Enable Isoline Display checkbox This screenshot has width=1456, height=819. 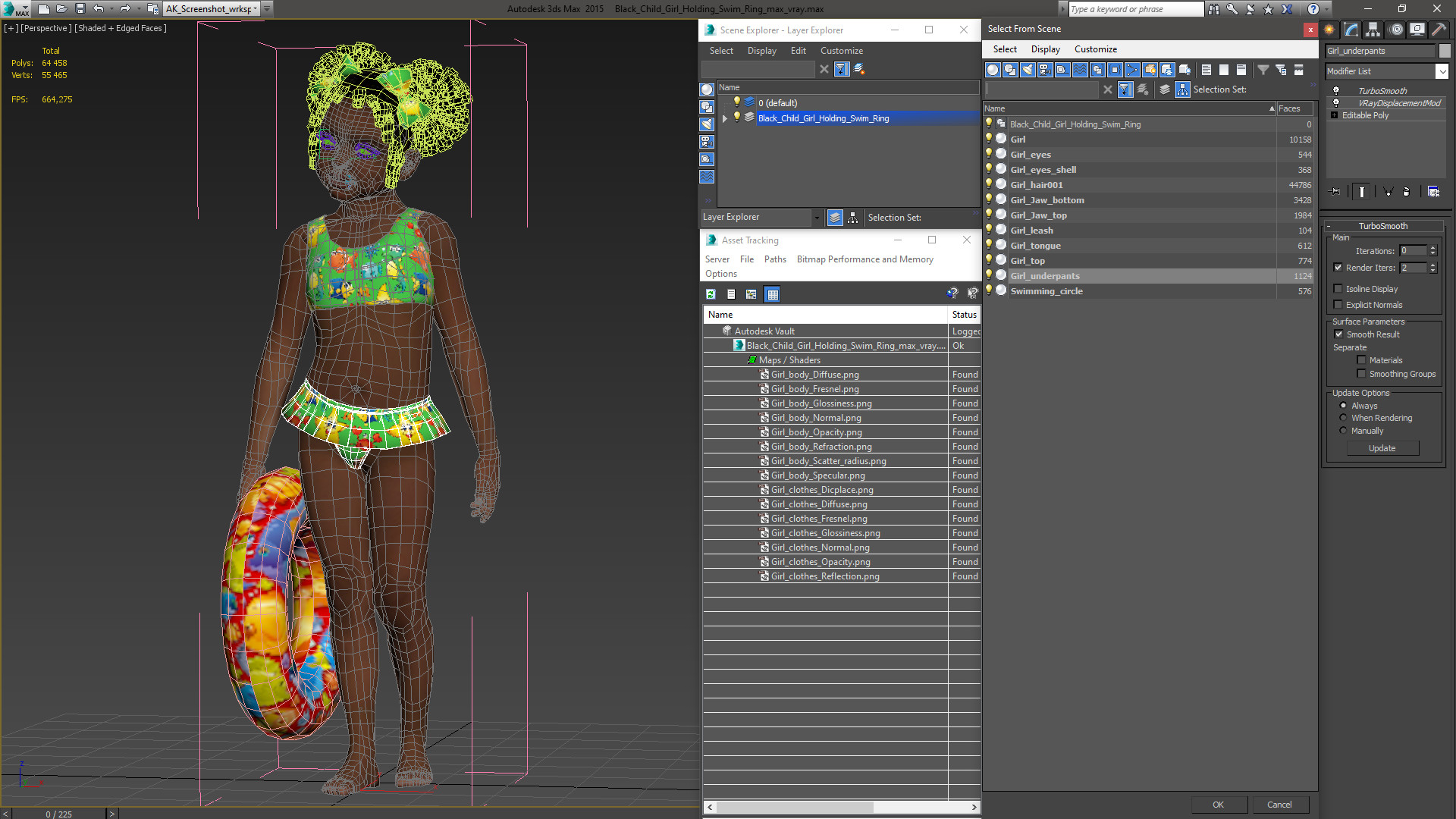coord(1338,289)
